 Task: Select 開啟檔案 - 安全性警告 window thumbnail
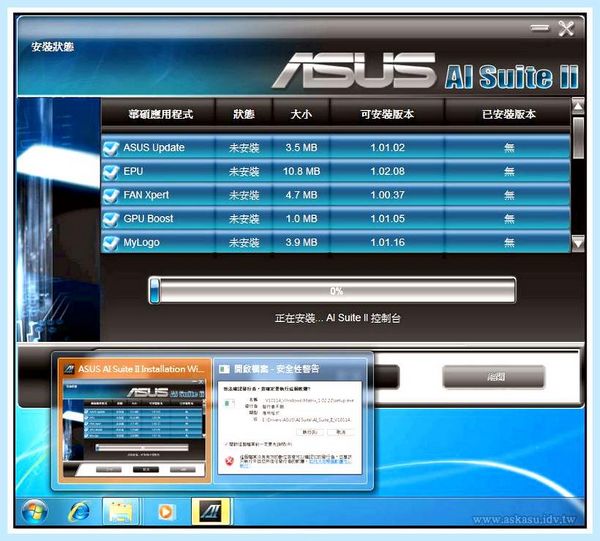pos(290,420)
